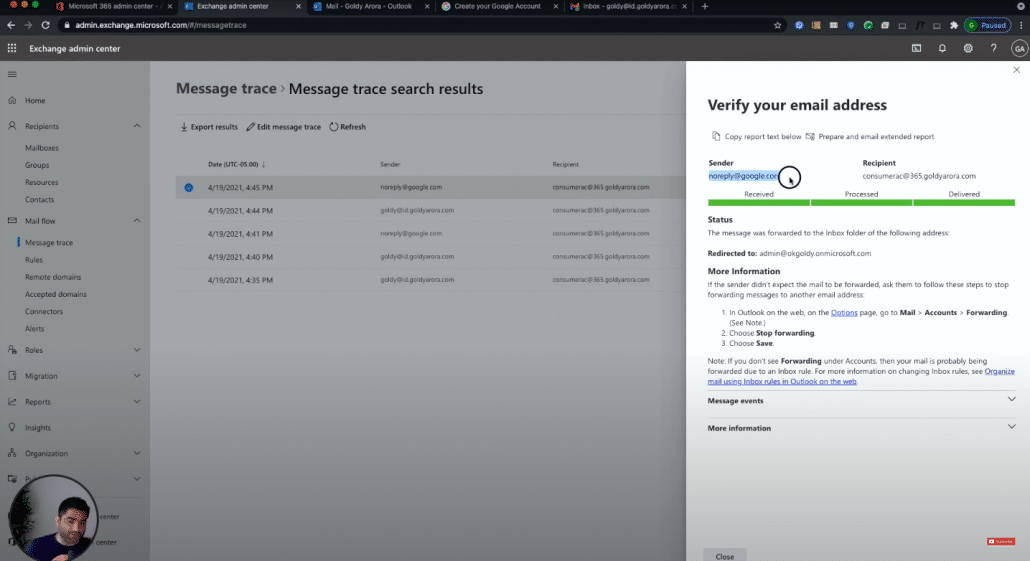Click the Message trace breadcrumb
Screen dimensions: 1030x561
click(226, 89)
